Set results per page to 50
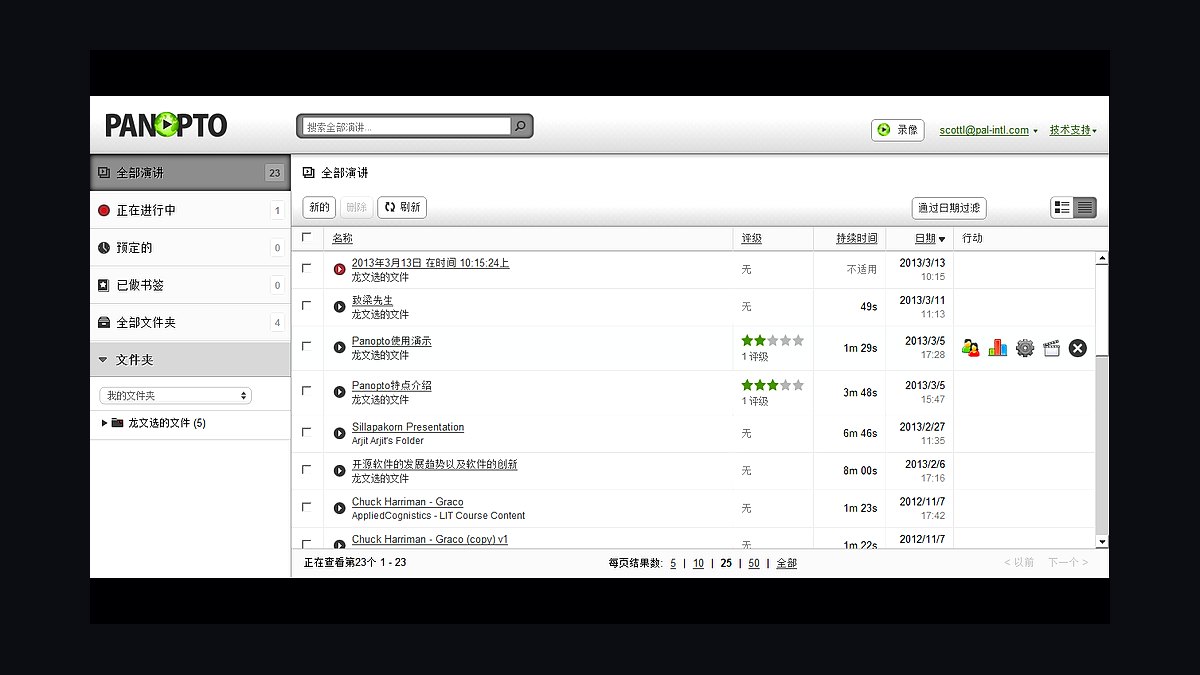 point(754,563)
